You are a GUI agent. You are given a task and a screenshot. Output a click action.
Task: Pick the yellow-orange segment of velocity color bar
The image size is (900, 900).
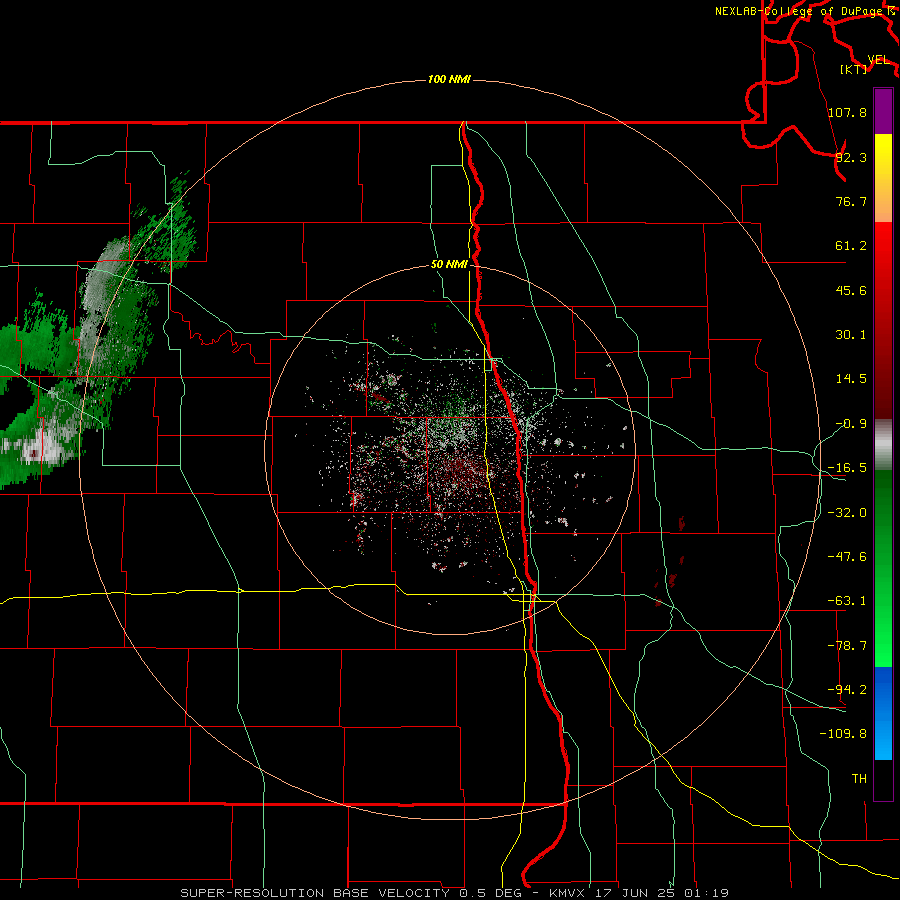883,178
